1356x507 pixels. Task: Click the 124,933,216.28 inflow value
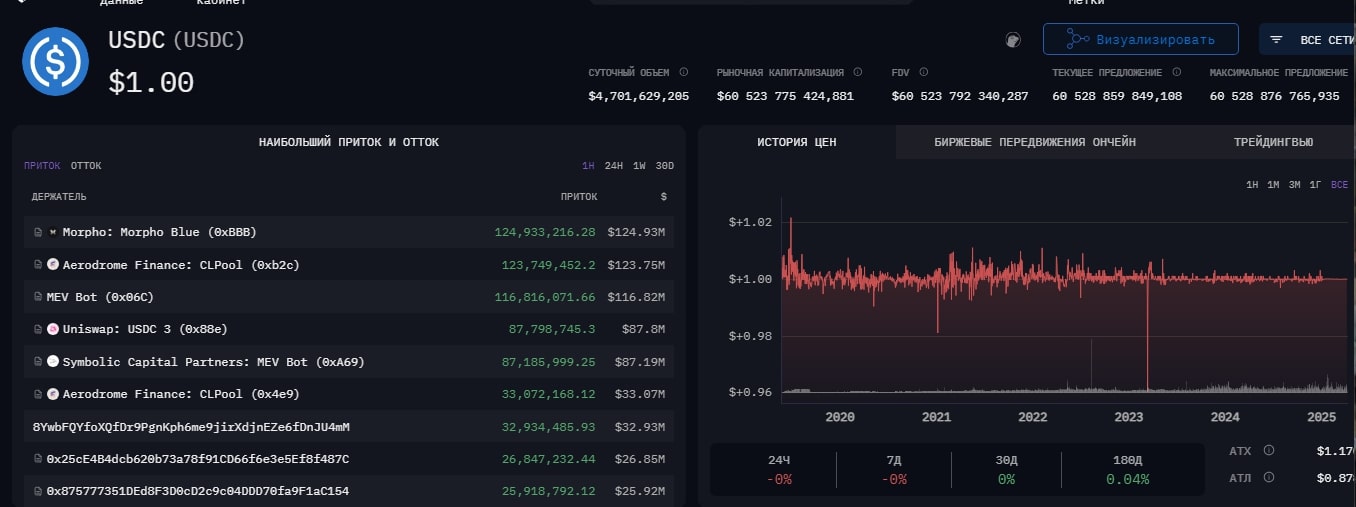(x=545, y=232)
